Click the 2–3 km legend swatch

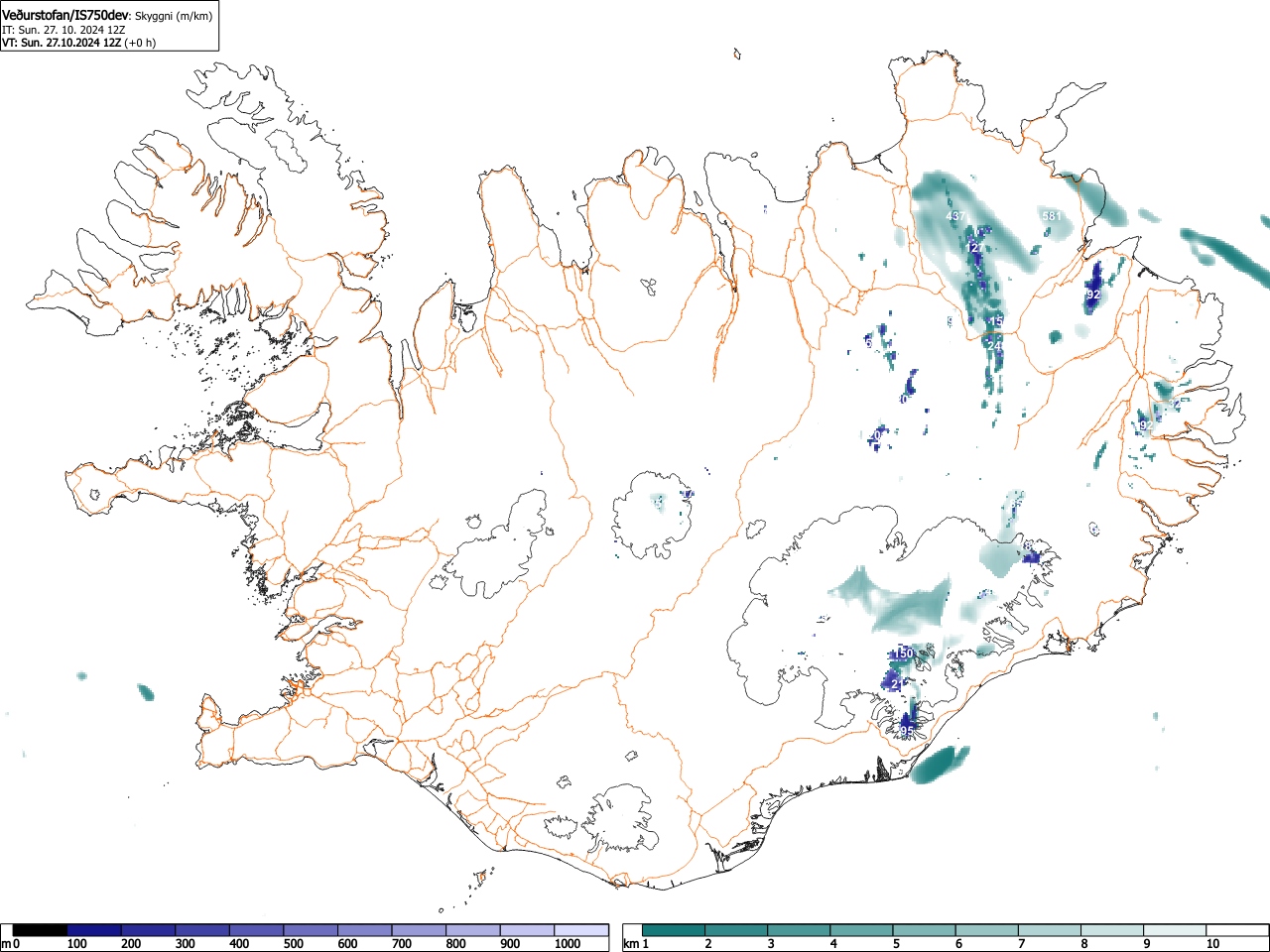(x=736, y=930)
